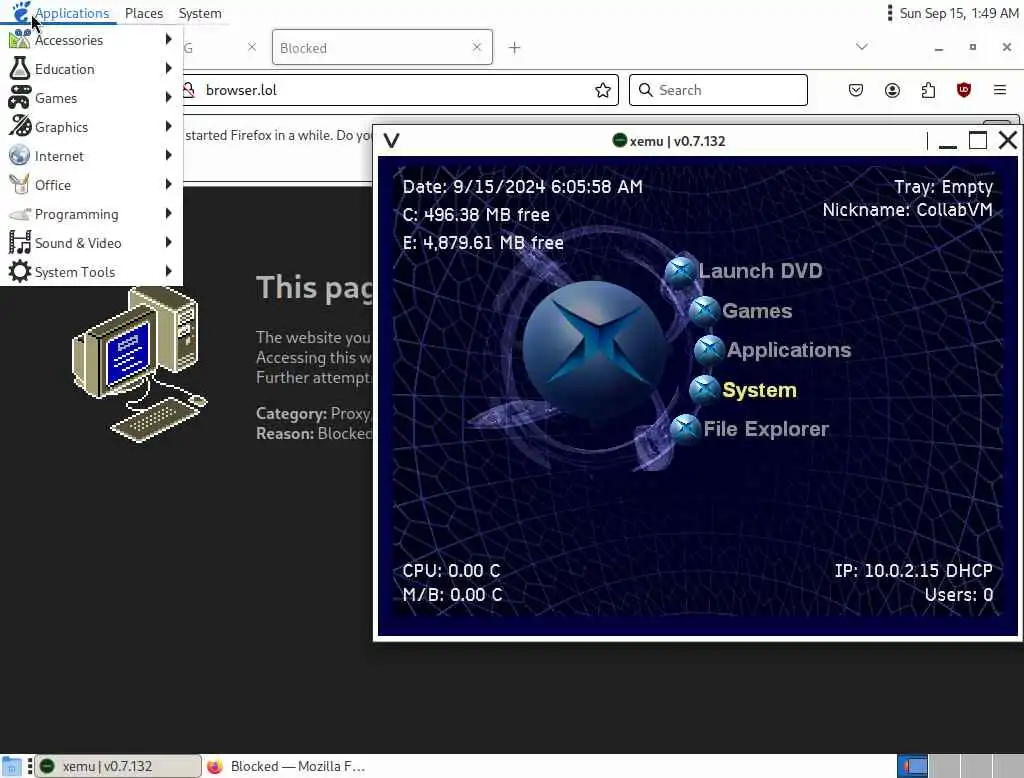
Task: Click the Applications menu in top panel
Action: (61, 13)
